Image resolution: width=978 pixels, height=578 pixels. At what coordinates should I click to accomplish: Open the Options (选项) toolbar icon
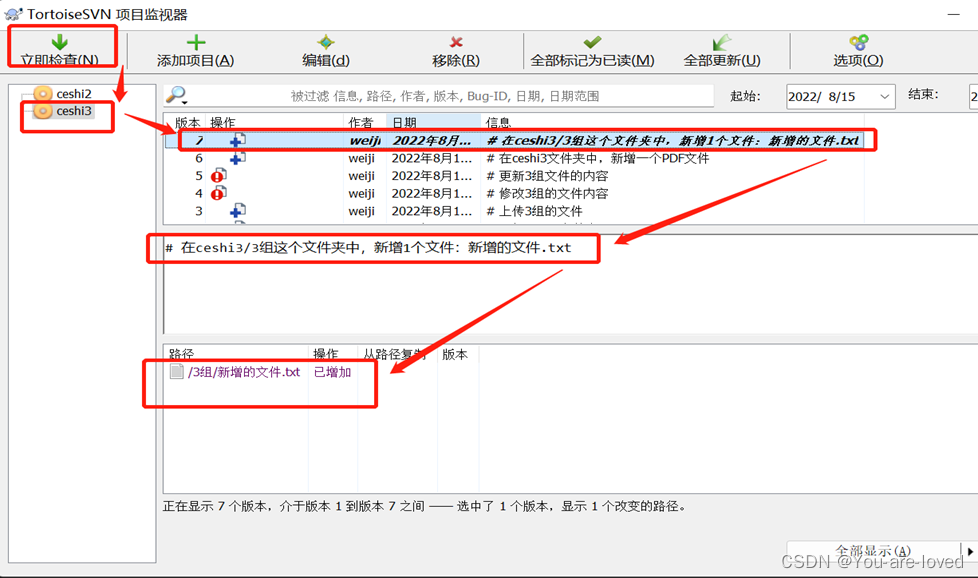858,42
